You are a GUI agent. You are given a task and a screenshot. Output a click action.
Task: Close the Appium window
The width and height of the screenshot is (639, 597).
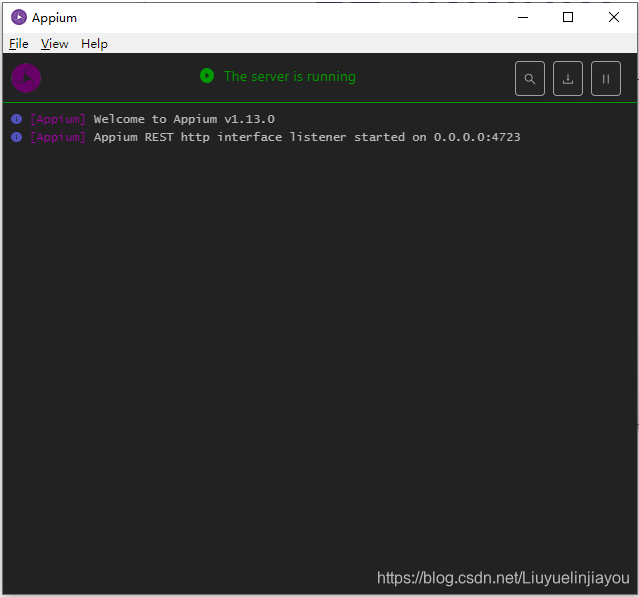click(614, 18)
